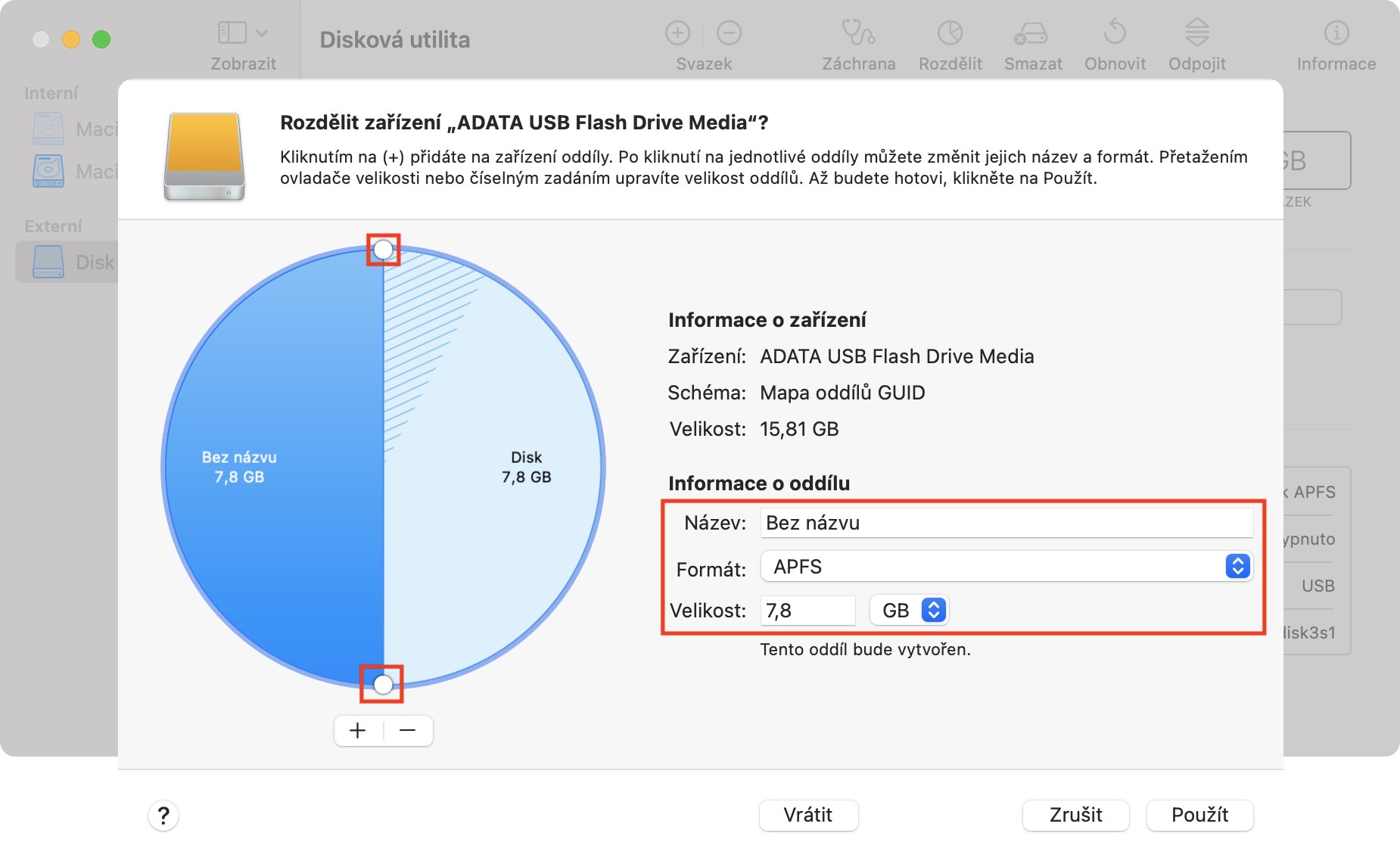
Task: Click the help question mark button
Action: pyautogui.click(x=163, y=816)
